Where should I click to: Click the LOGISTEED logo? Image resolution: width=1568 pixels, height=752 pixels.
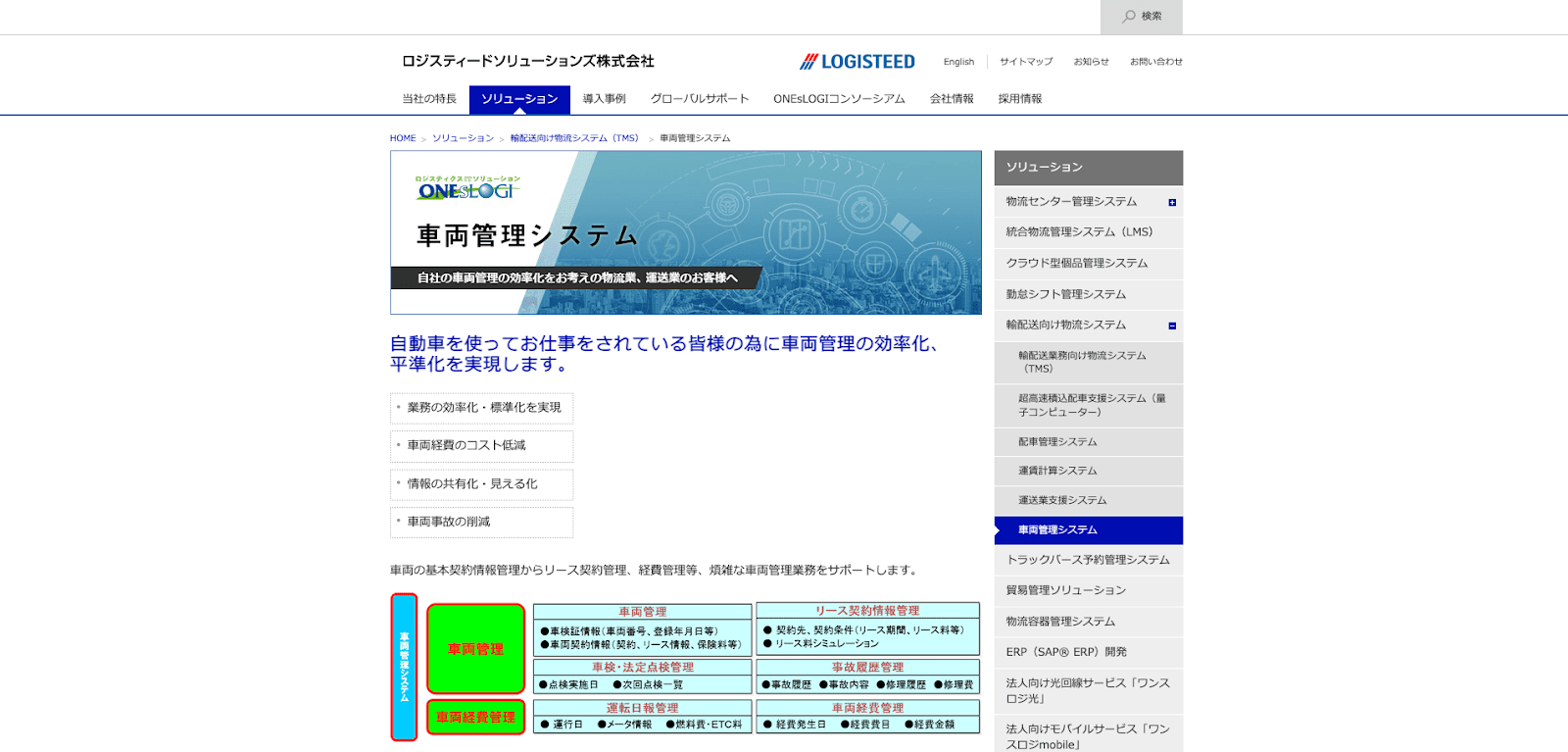pyautogui.click(x=857, y=62)
